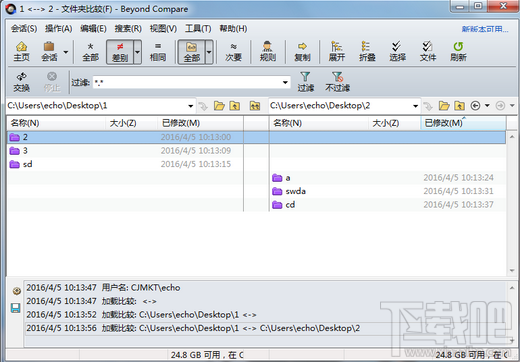The image size is (520, 362).
Task: Show all files with the star 全部 icon
Action: point(90,52)
